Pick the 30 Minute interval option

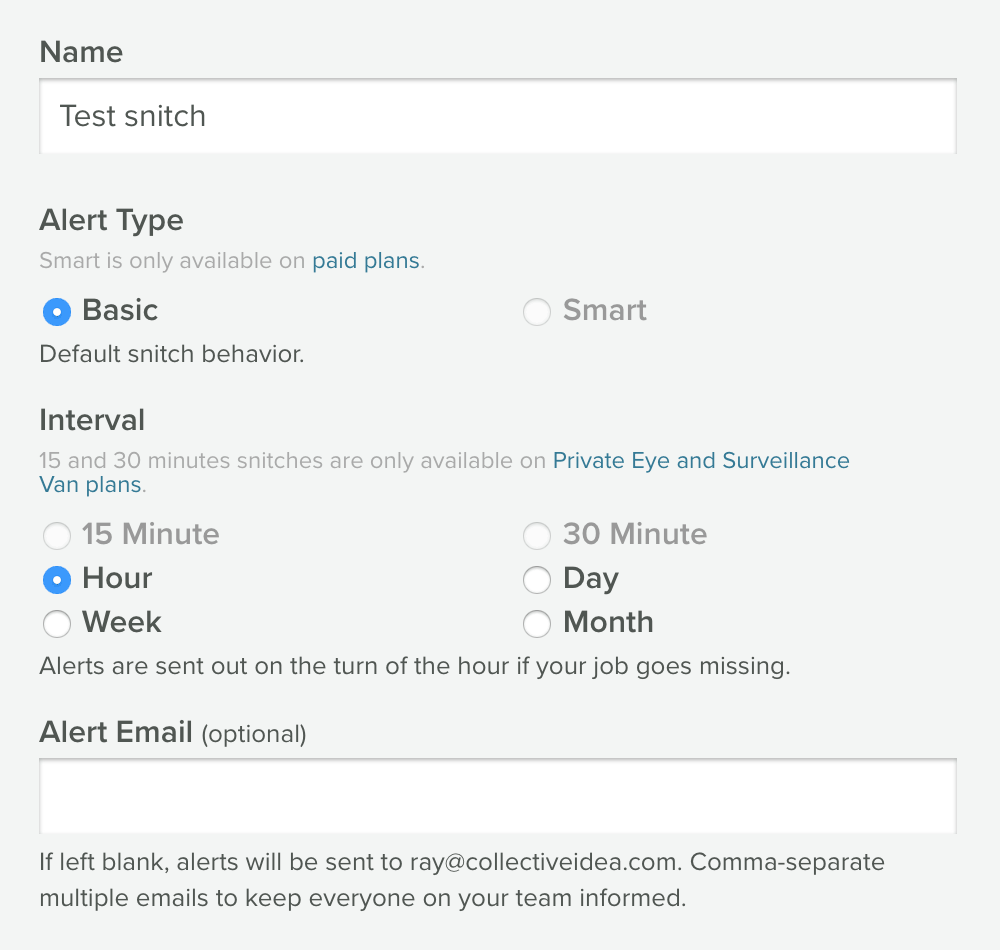point(537,536)
